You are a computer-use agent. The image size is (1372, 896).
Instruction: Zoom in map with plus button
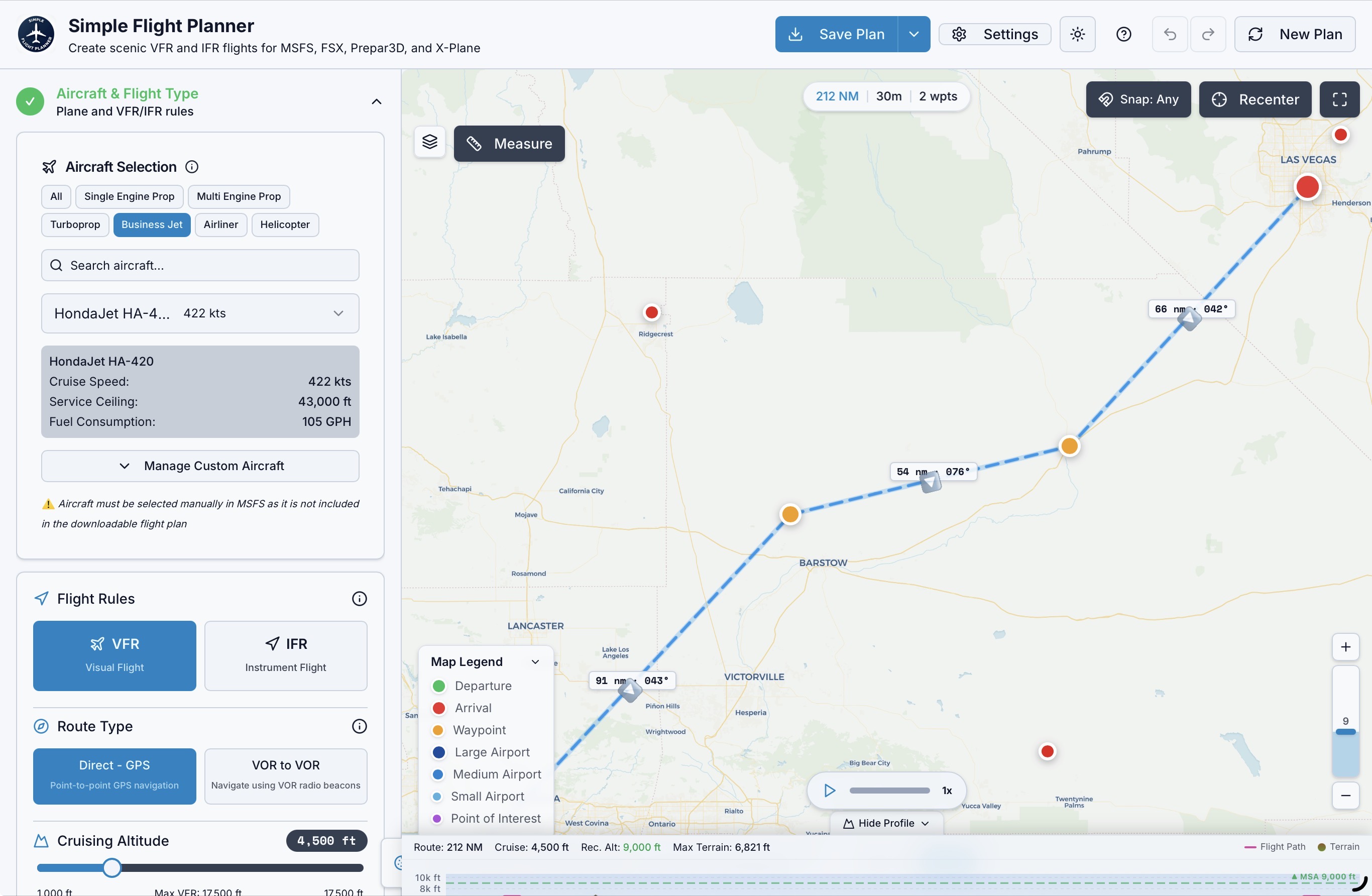[1345, 647]
